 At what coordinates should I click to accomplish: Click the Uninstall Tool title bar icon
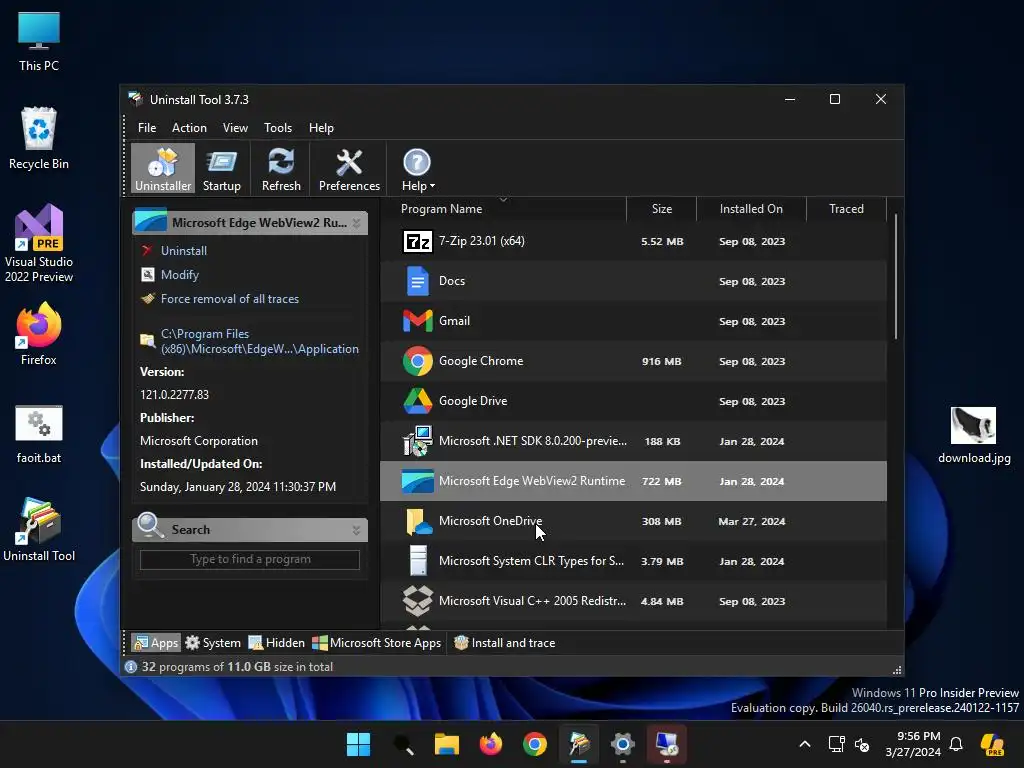(135, 99)
